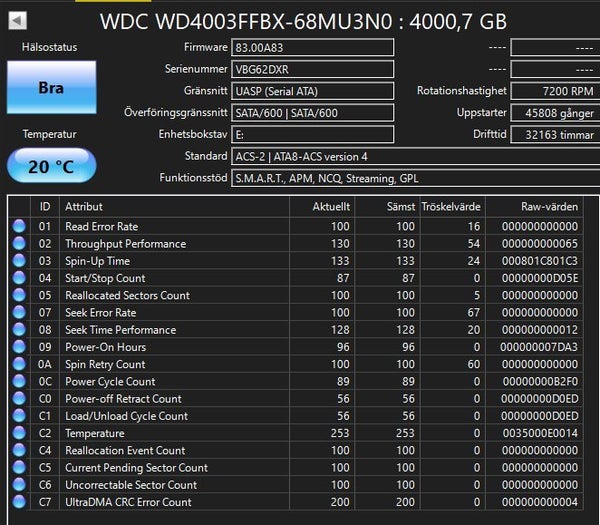600x525 pixels.
Task: Click status orb for Current Pending Sector Count
Action: (19, 467)
